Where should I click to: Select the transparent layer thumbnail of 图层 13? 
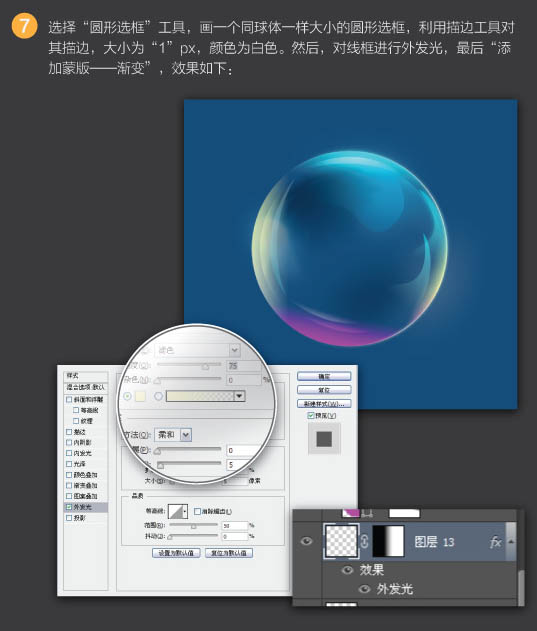(341, 541)
